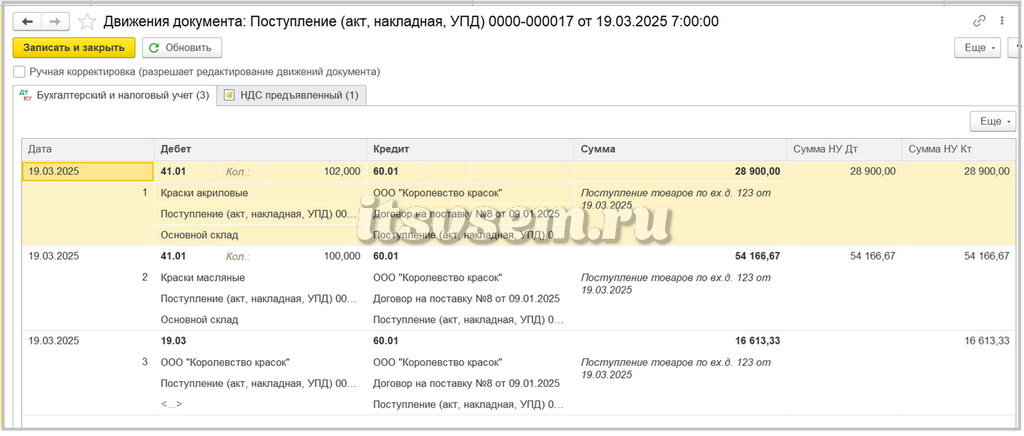
Task: Click Сумма НУ Дт value 54 166,67
Action: tap(872, 256)
